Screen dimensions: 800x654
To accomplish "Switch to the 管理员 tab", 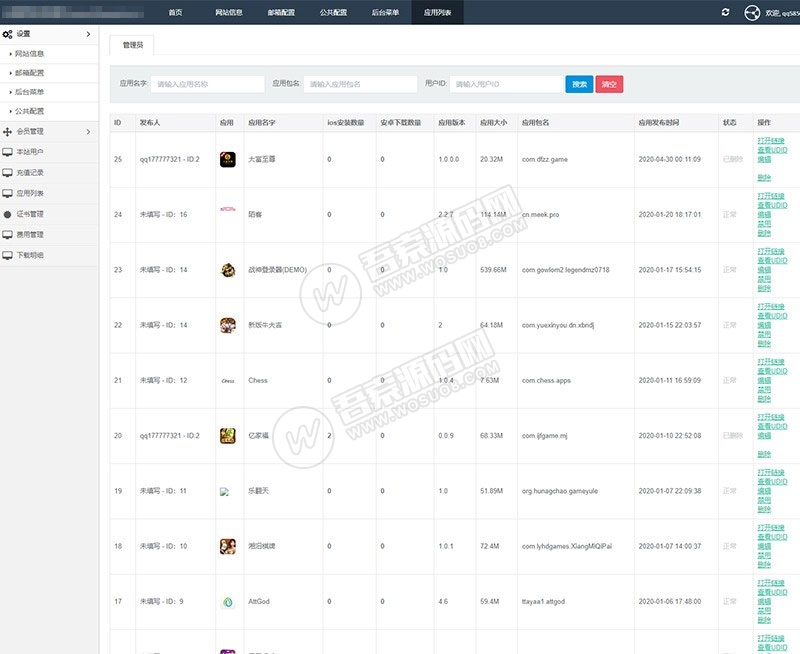I will 133,45.
